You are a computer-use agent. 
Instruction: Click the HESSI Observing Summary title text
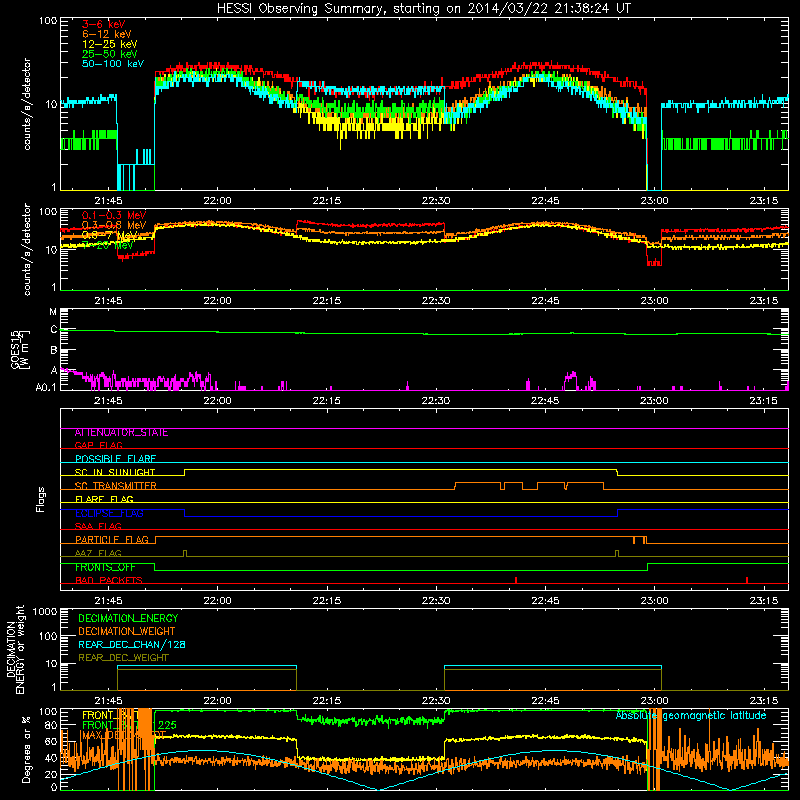click(x=424, y=8)
